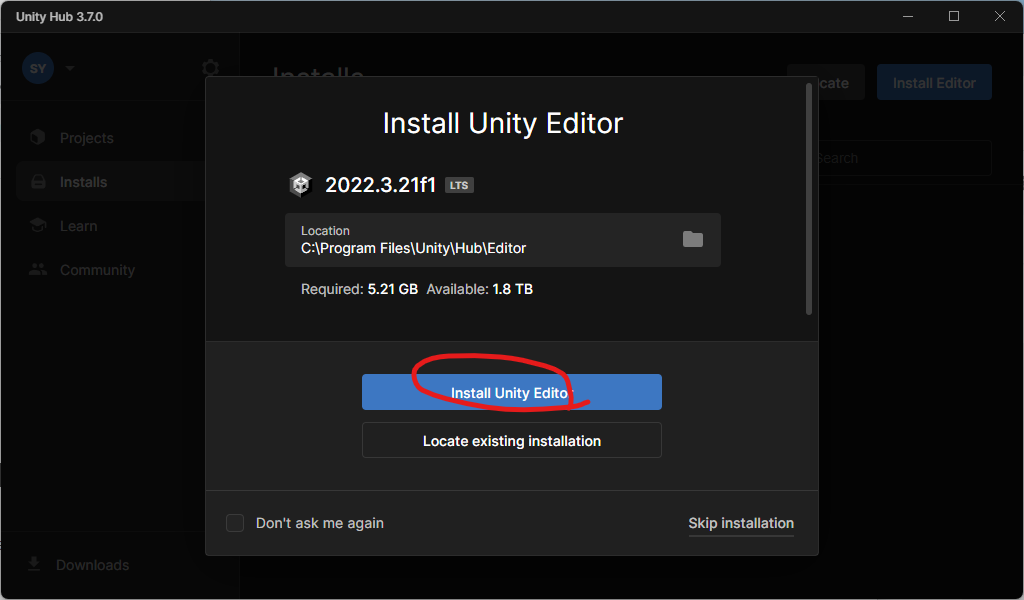Click the LTS badge
1024x600 pixels.
click(x=459, y=185)
